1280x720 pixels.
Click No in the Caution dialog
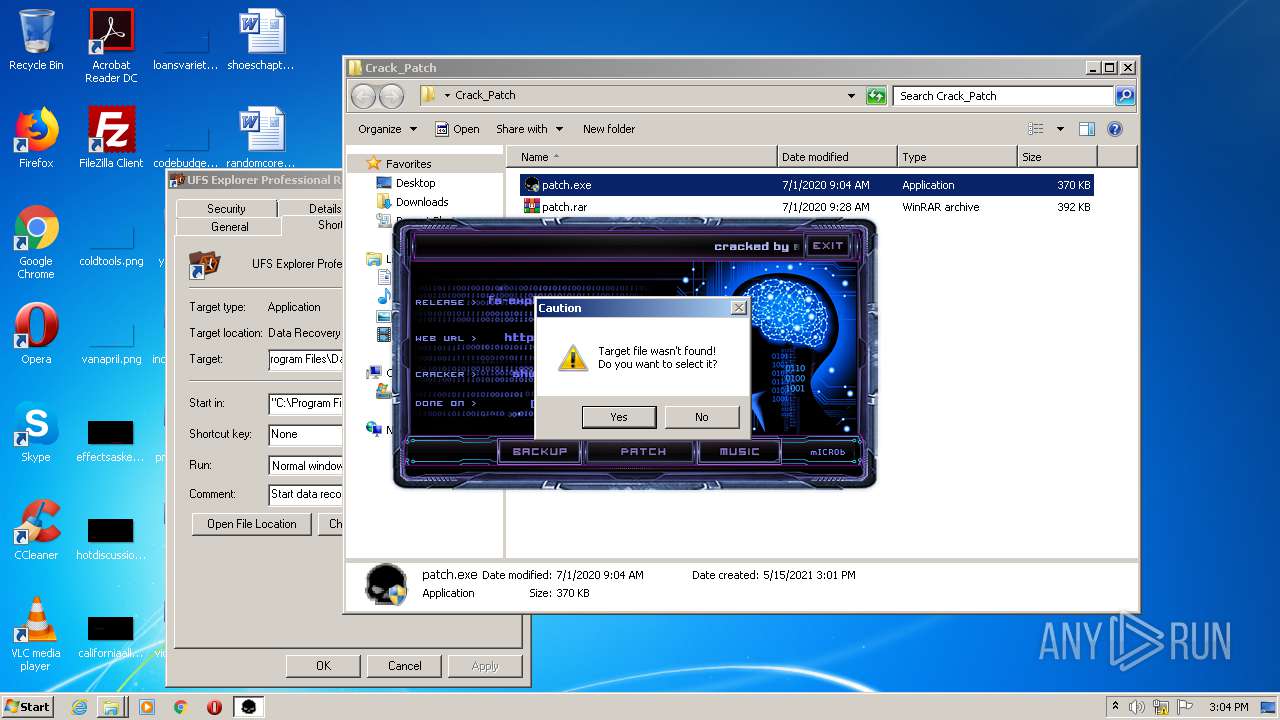(702, 417)
